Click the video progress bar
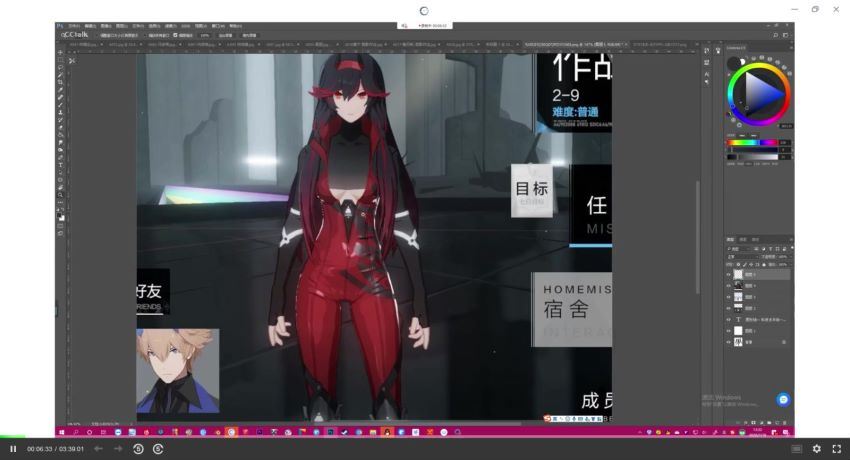 425,436
